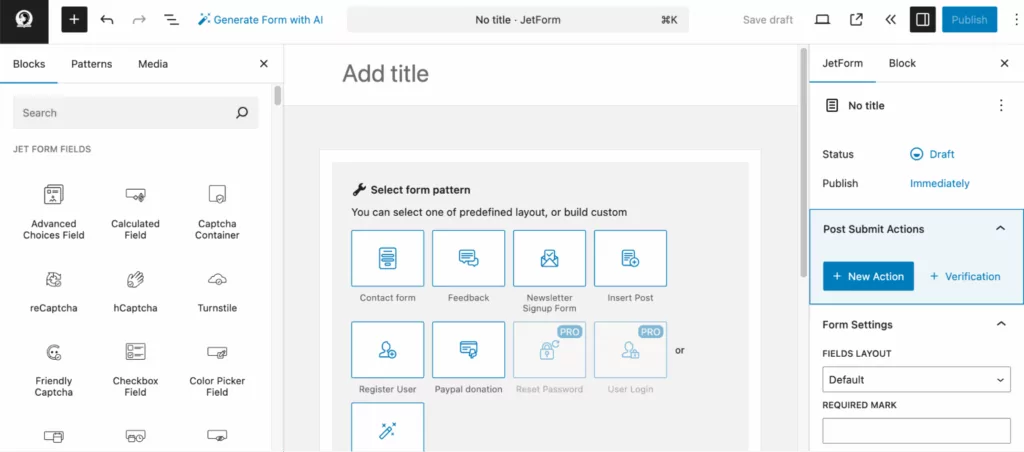
Task: Undo the last change
Action: (107, 20)
